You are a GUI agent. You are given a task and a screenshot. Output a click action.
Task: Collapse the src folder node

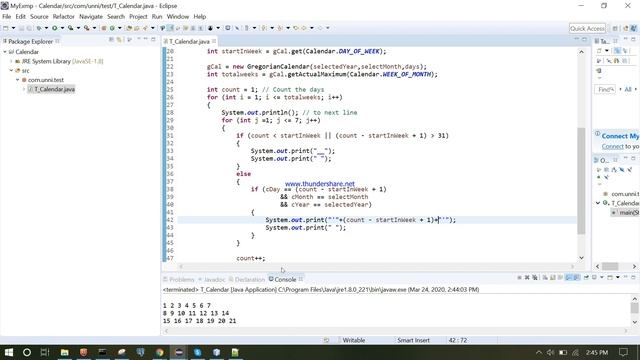tap(11, 71)
